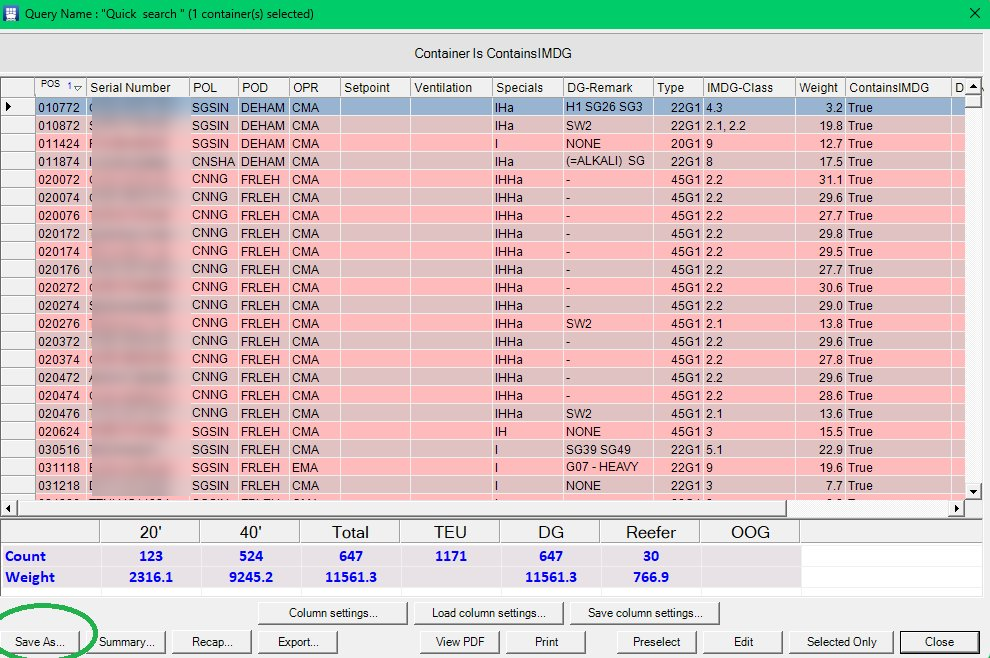Screen dimensions: 990x658
Task: Toggle Selected Only filter
Action: [841, 642]
